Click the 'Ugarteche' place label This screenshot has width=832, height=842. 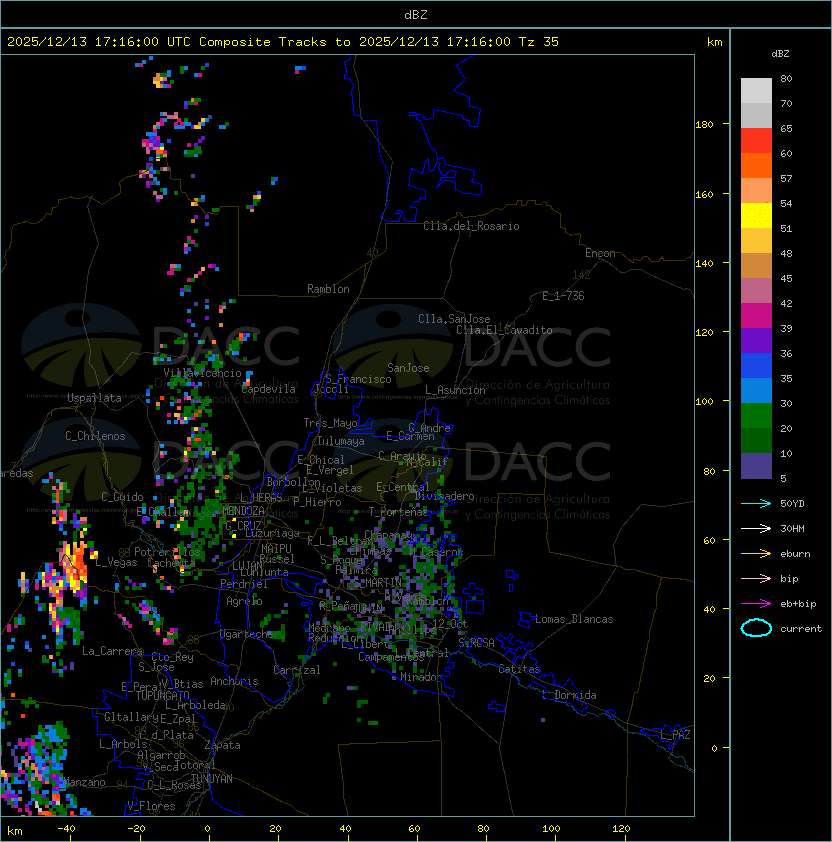click(247, 634)
